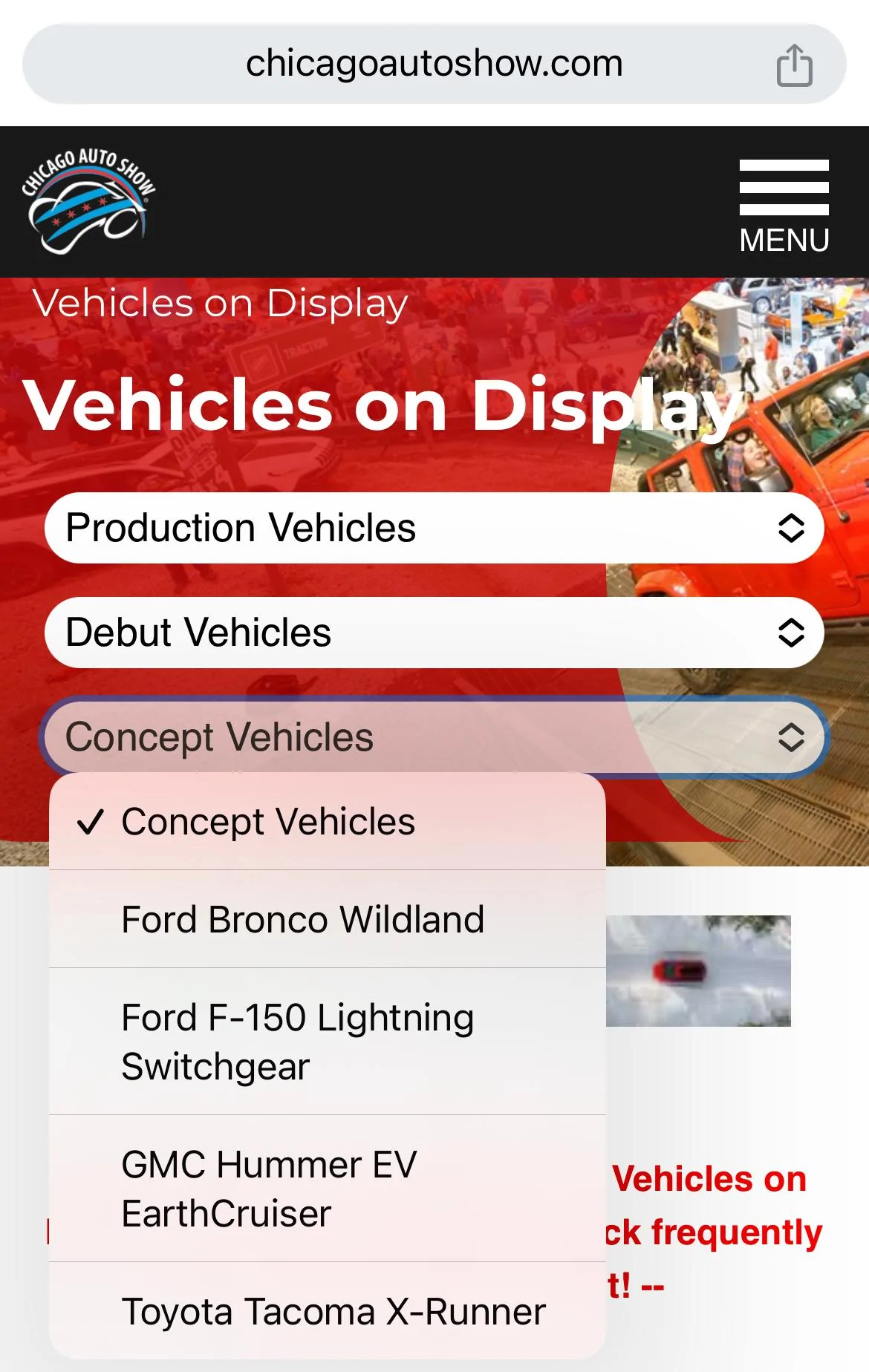Image resolution: width=869 pixels, height=1372 pixels.
Task: Tap the red Vehicles on notice text
Action: (x=709, y=1179)
